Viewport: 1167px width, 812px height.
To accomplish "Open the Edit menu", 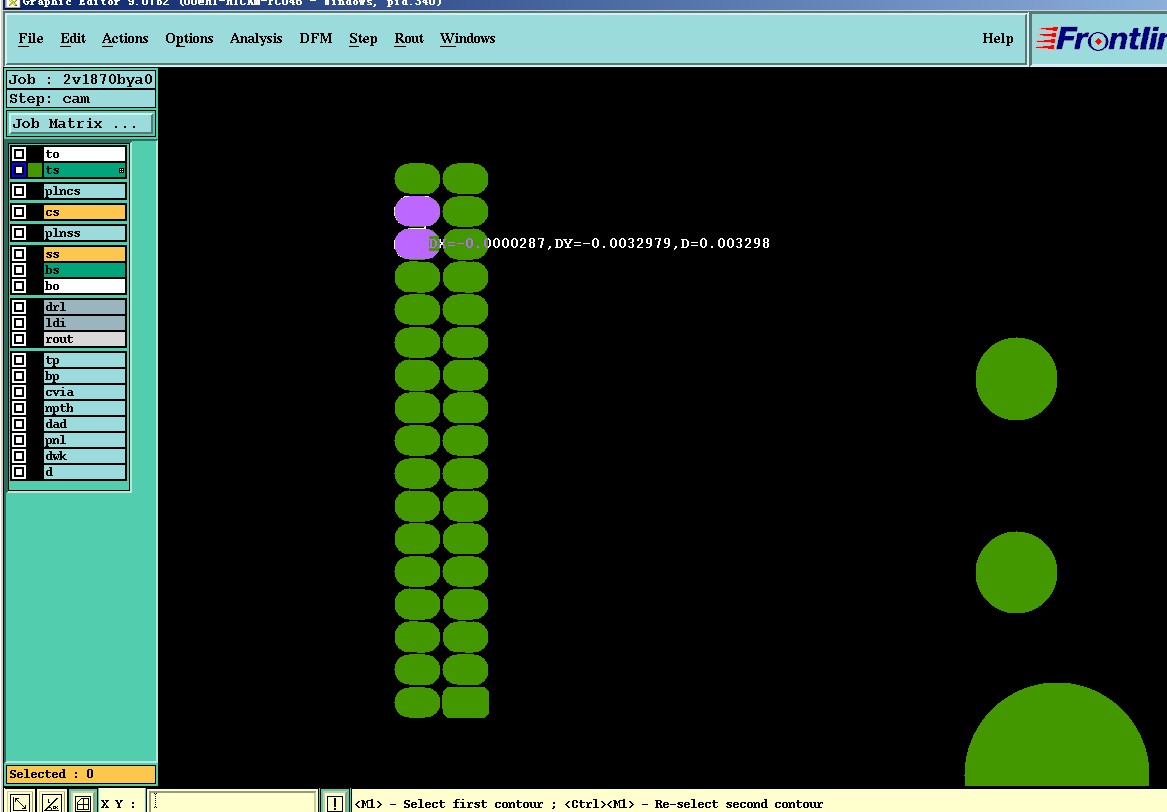I will (73, 39).
